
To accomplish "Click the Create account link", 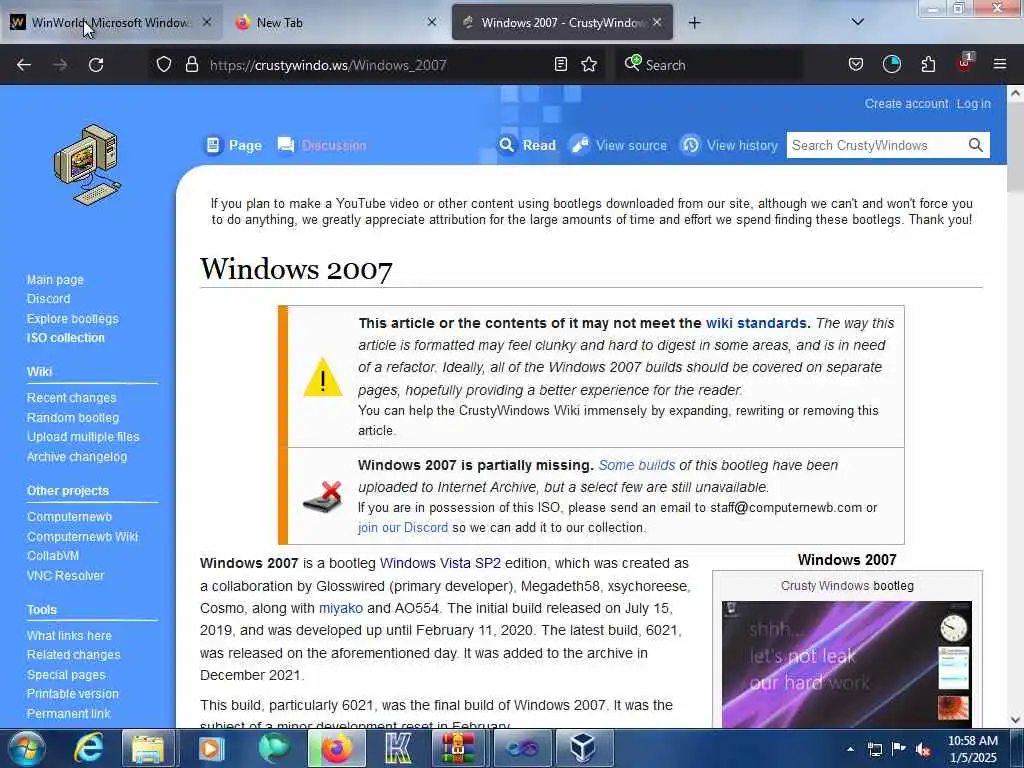I will pyautogui.click(x=906, y=104).
